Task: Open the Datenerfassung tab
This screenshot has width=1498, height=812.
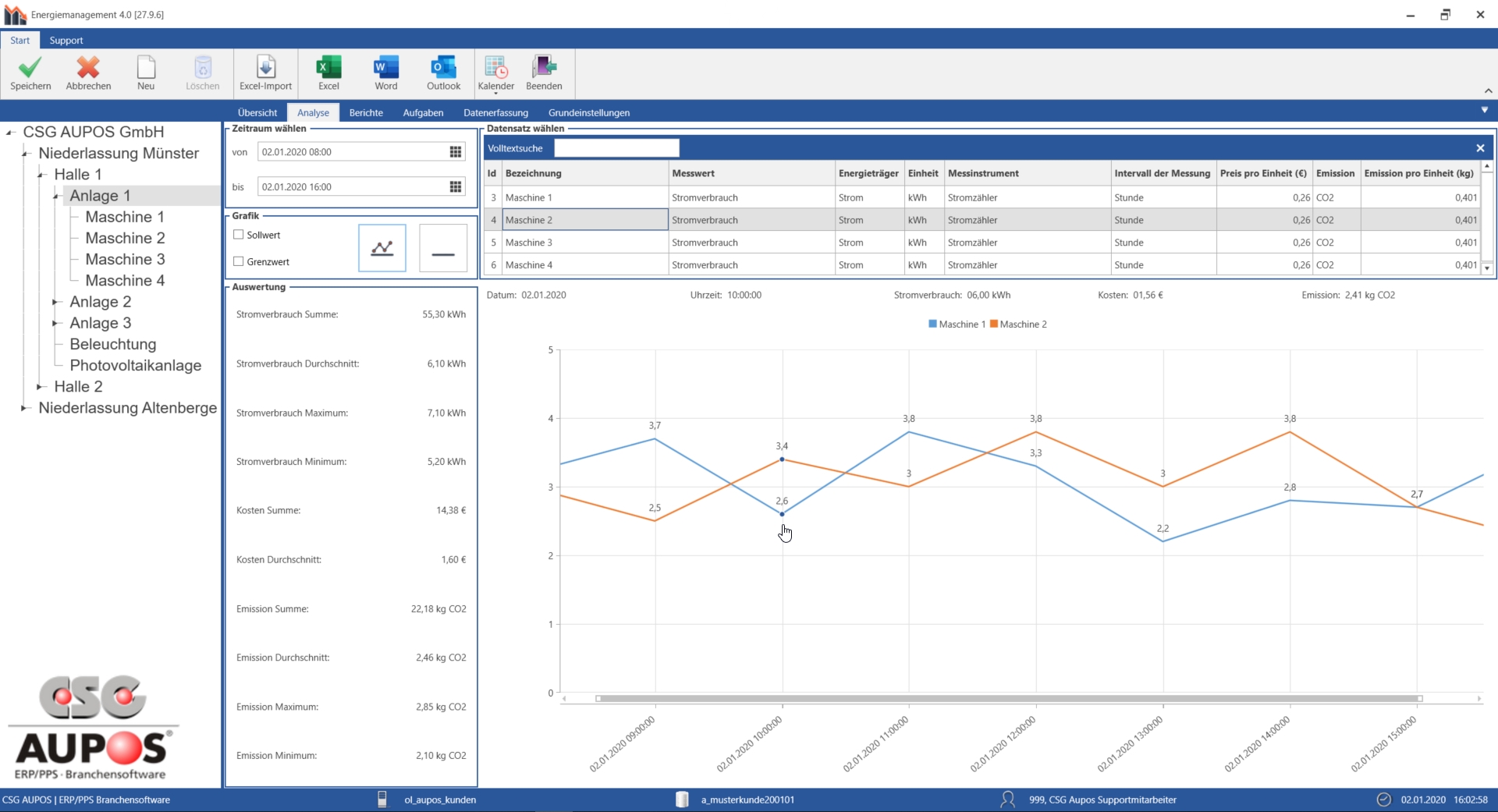Action: point(495,112)
